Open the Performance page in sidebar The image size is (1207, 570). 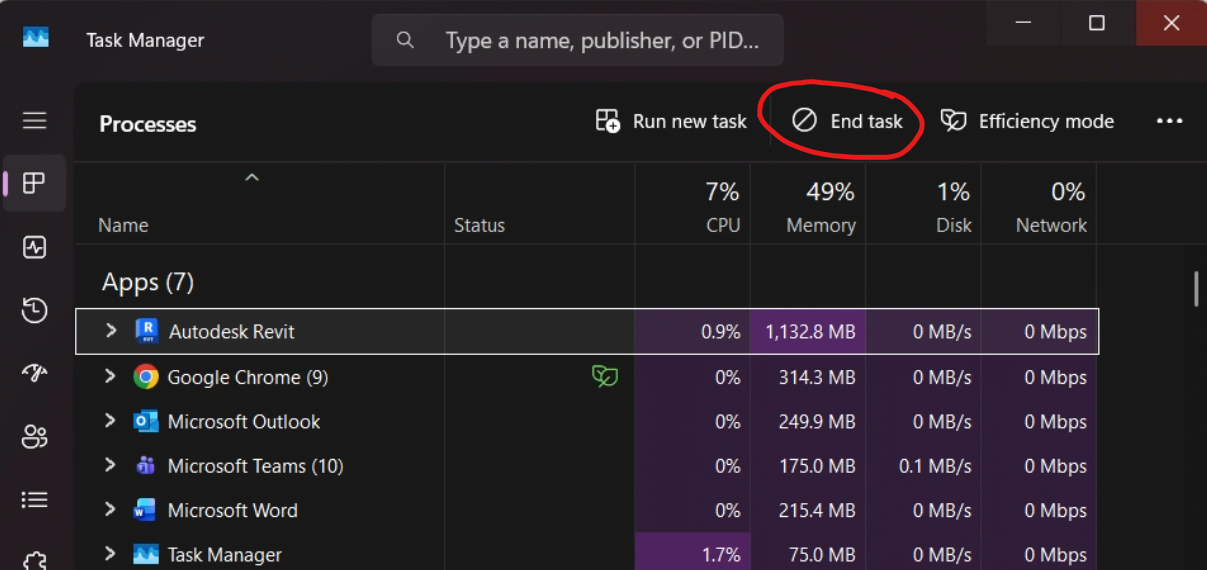click(x=35, y=247)
